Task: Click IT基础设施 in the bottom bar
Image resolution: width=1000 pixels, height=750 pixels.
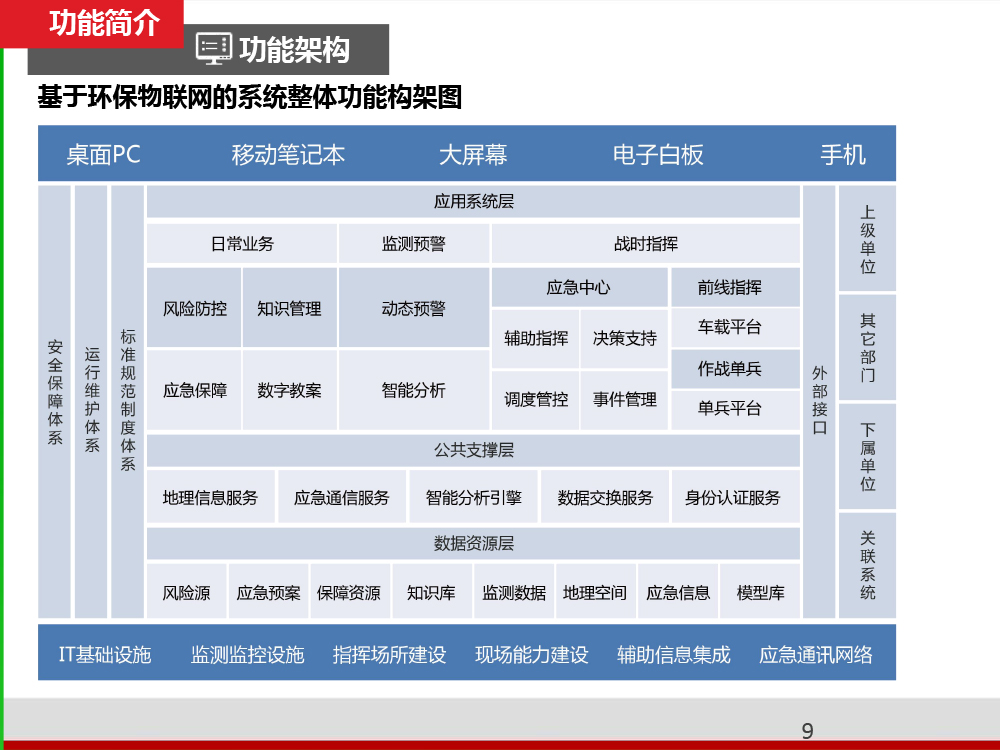Action: pyautogui.click(x=104, y=655)
